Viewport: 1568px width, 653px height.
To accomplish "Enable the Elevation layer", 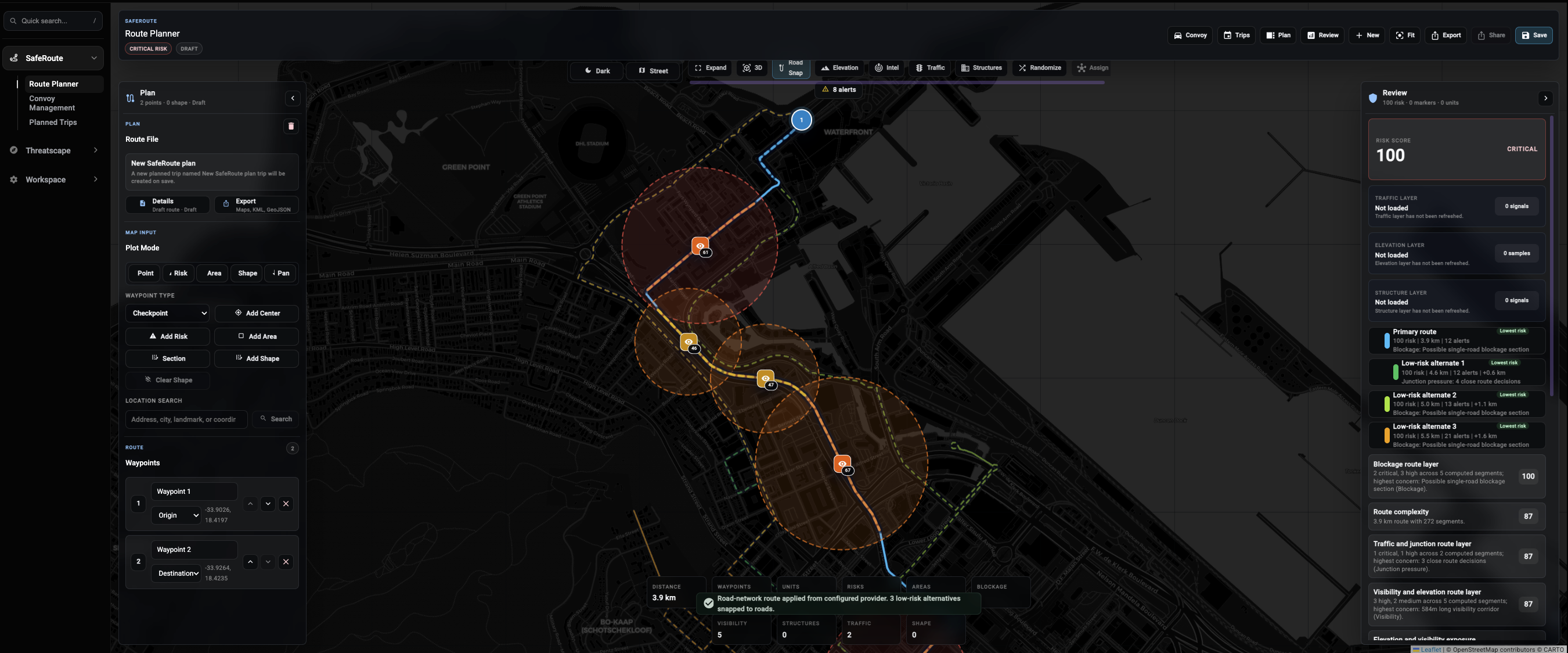I will 839,67.
